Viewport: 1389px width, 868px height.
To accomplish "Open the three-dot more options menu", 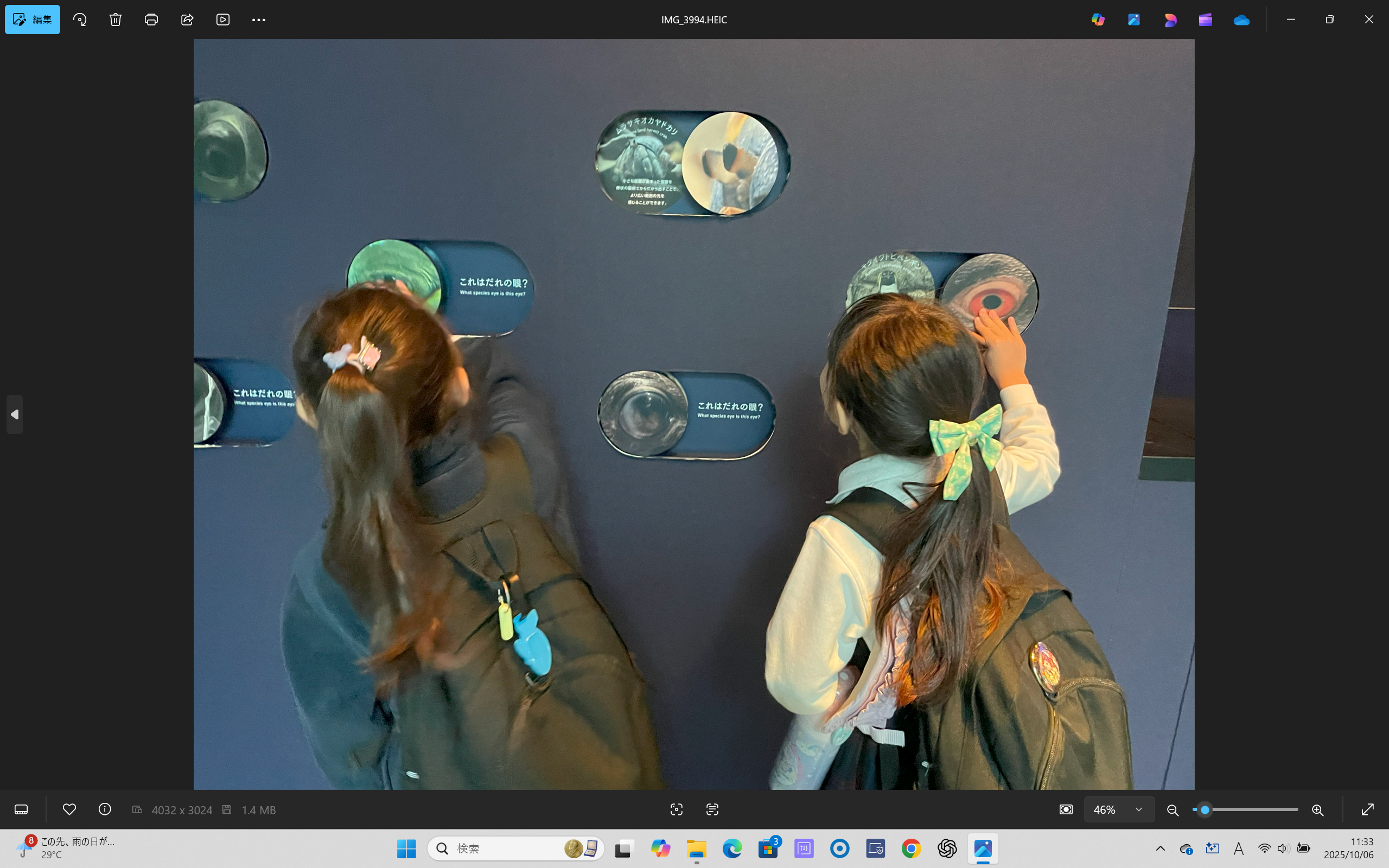I will click(258, 20).
